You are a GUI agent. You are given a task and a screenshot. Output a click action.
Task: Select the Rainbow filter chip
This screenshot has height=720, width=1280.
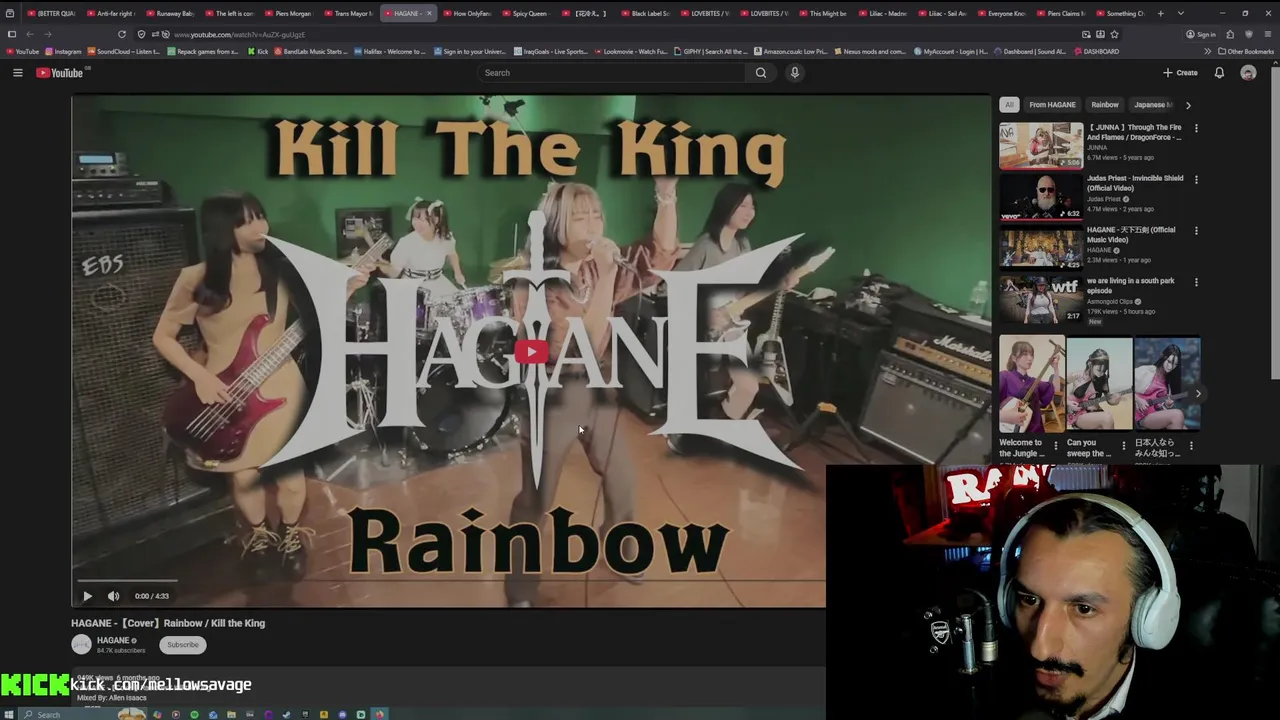(x=1105, y=104)
